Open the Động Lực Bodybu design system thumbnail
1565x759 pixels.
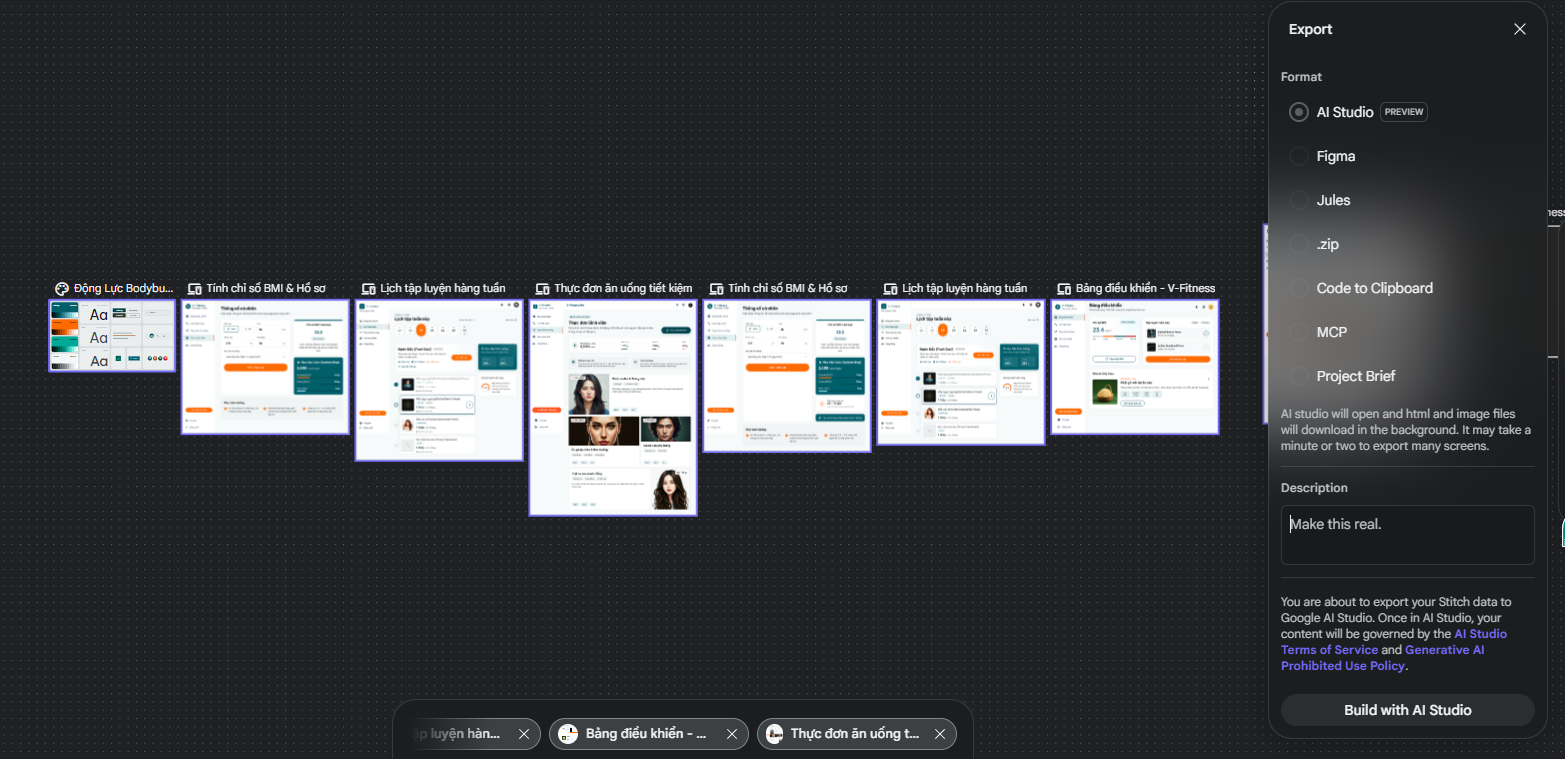[112, 336]
